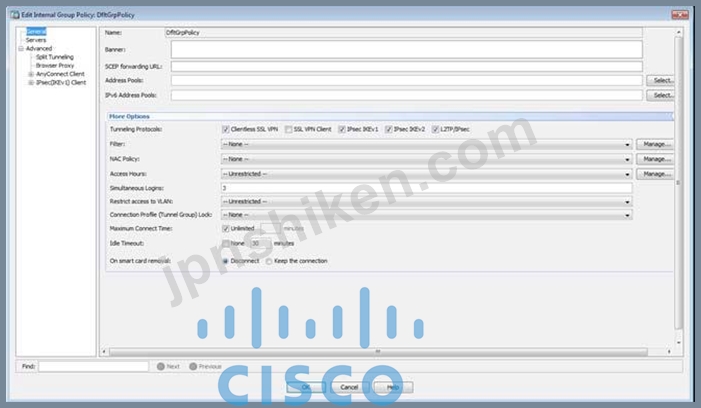The height and width of the screenshot is (408, 701).
Task: Click the Banner text field
Action: (x=406, y=50)
